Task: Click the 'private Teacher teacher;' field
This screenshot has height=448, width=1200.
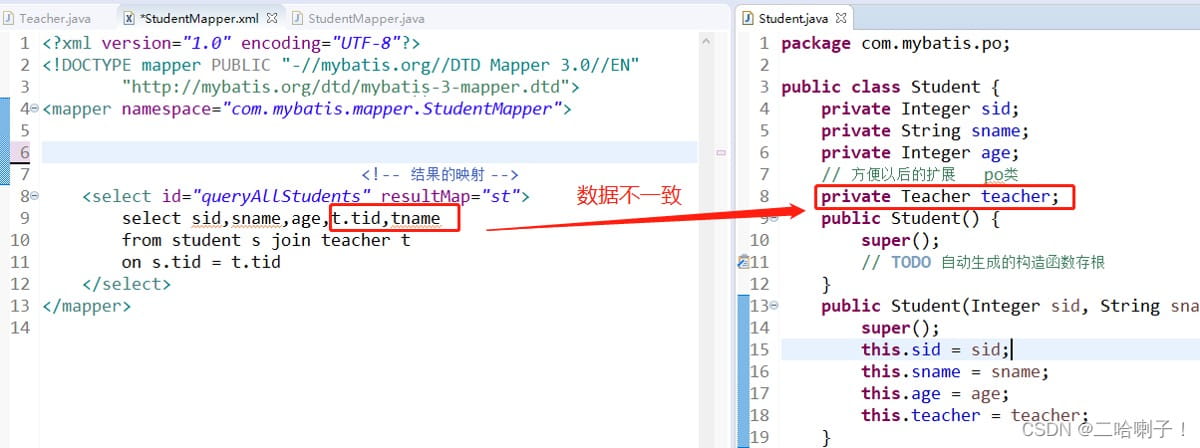Action: (940, 197)
